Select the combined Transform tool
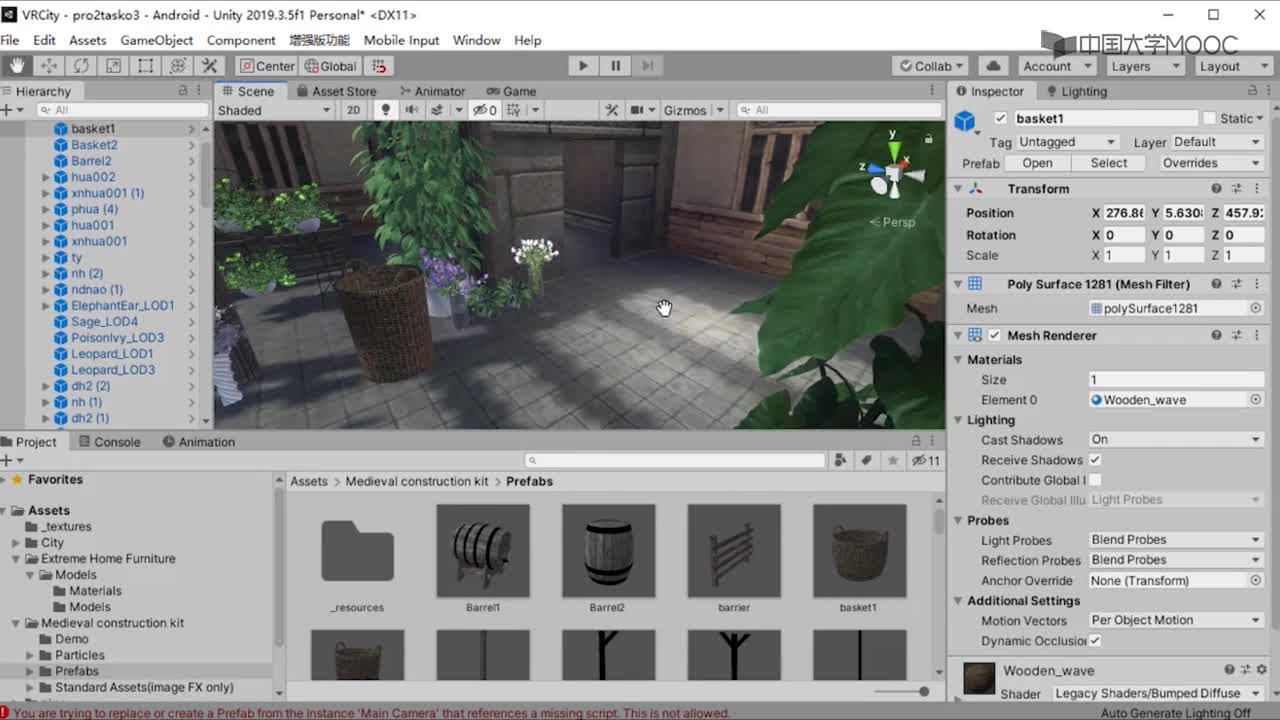 (178, 66)
